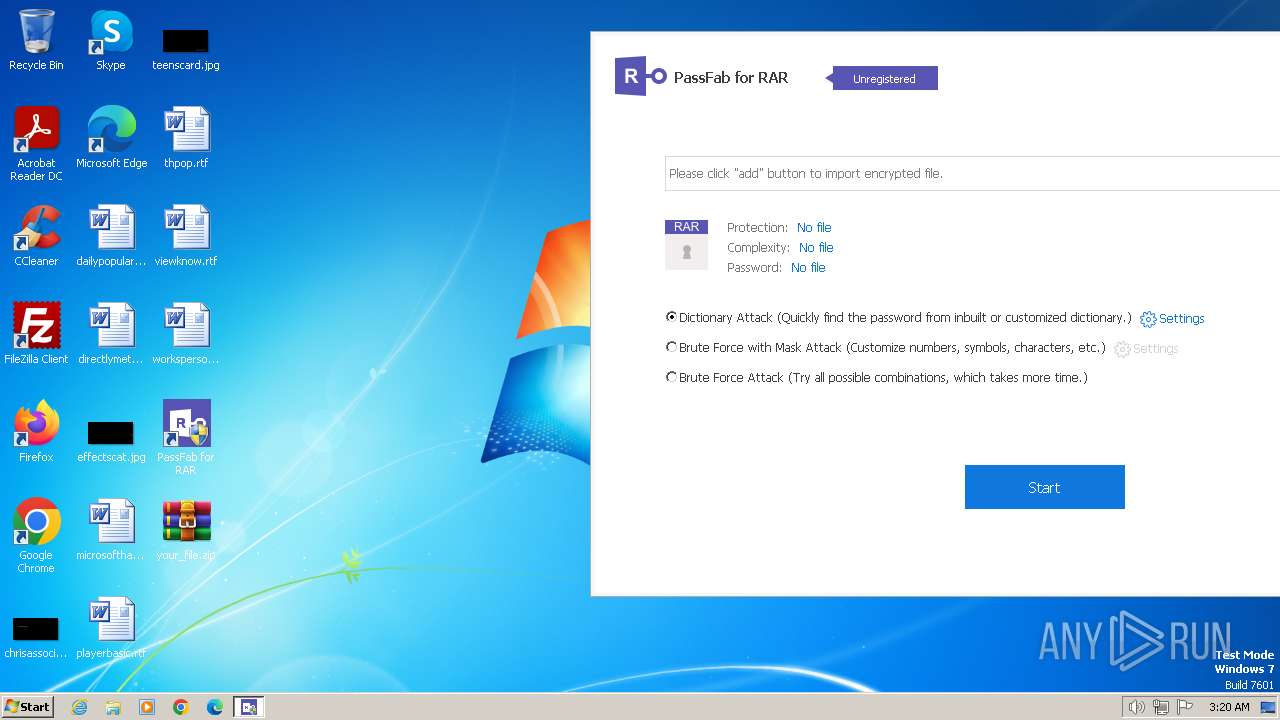Screen dimensions: 1280x720
Task: Click the Start button in PassFab
Action: click(1044, 487)
